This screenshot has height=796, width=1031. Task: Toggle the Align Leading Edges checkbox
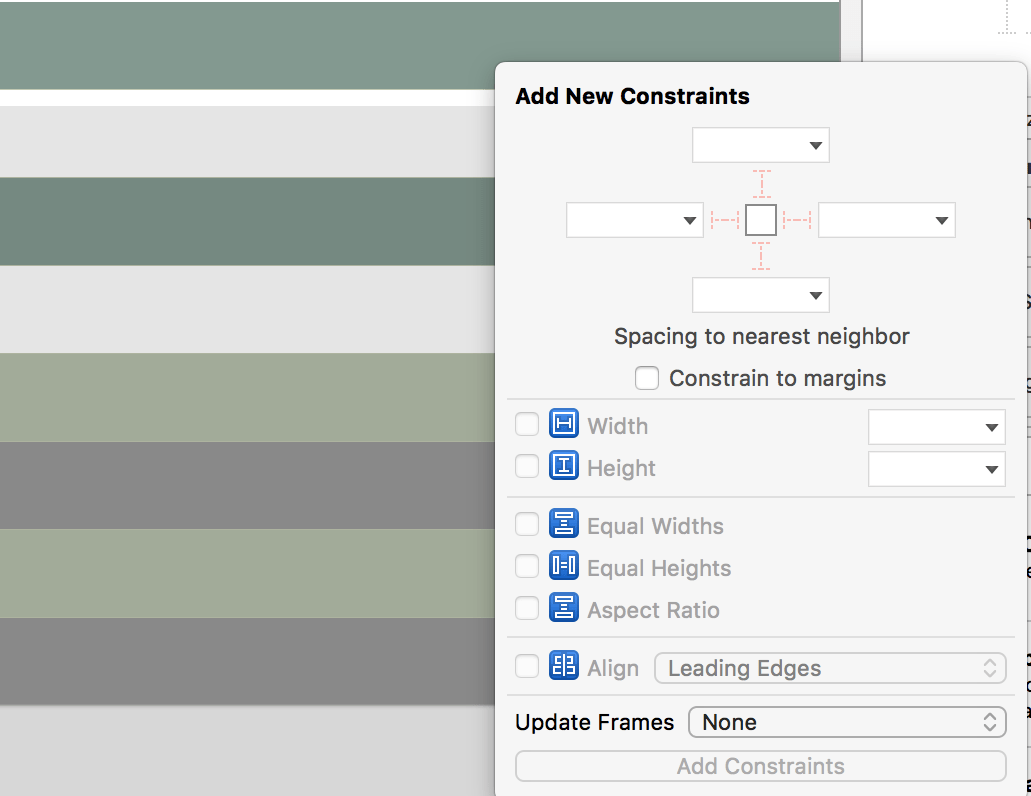coord(527,665)
